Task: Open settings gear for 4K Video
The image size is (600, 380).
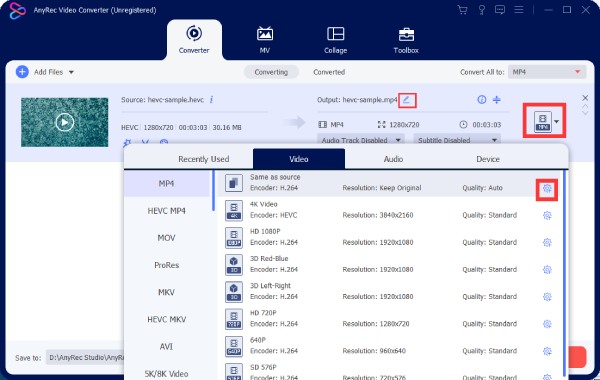Action: (x=547, y=215)
